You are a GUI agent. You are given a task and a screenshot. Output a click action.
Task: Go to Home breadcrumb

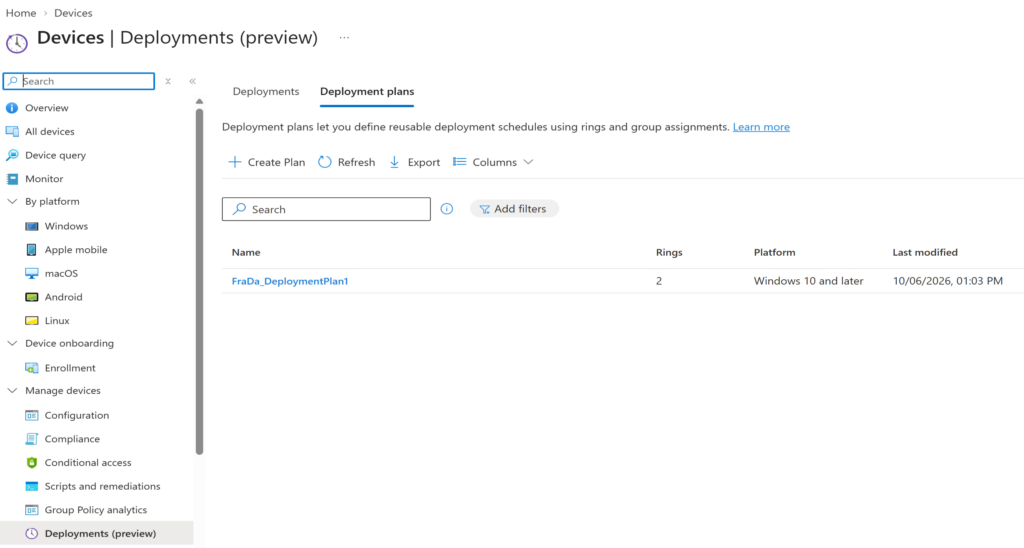coord(21,13)
